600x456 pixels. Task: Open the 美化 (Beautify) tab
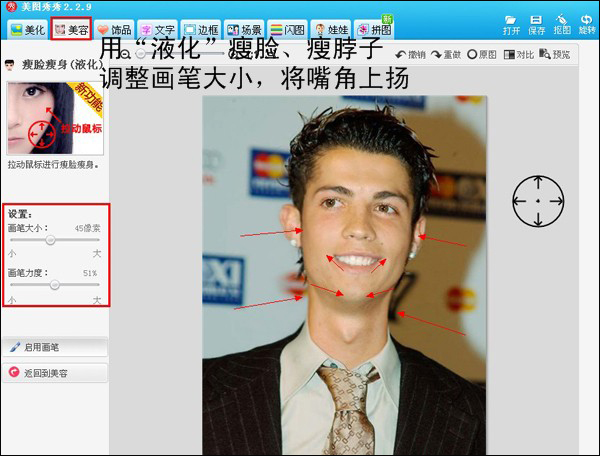(26, 30)
